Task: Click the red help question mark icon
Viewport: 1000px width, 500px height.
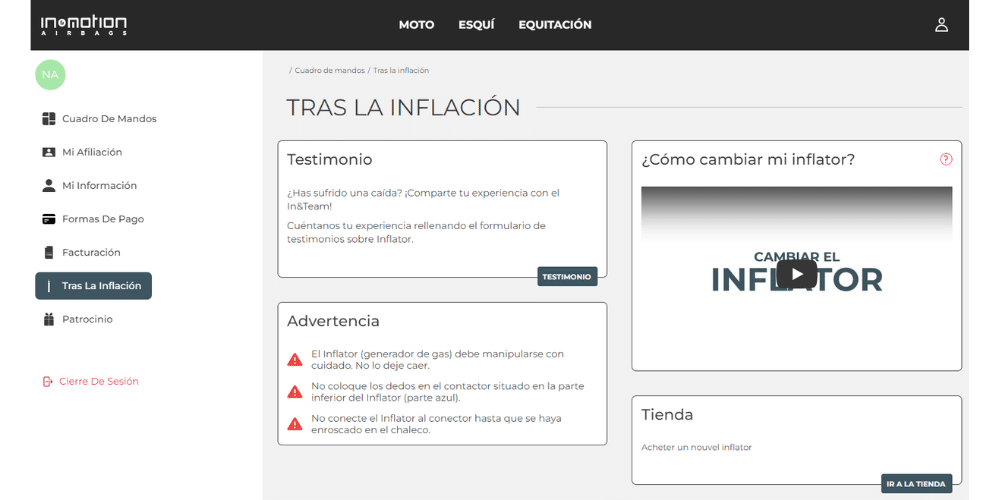Action: 946,159
